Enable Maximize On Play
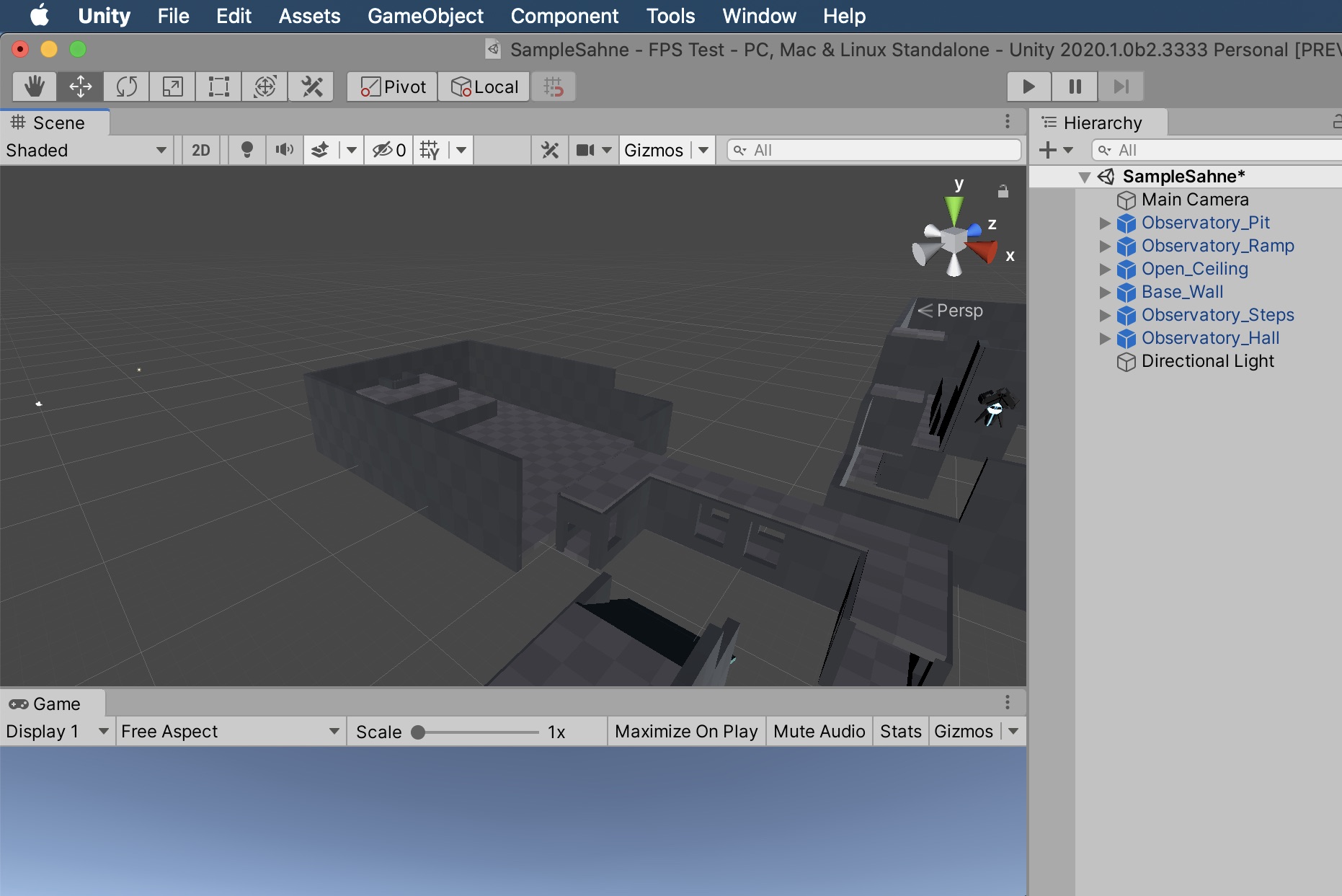Viewport: 1342px width, 896px height. click(685, 731)
